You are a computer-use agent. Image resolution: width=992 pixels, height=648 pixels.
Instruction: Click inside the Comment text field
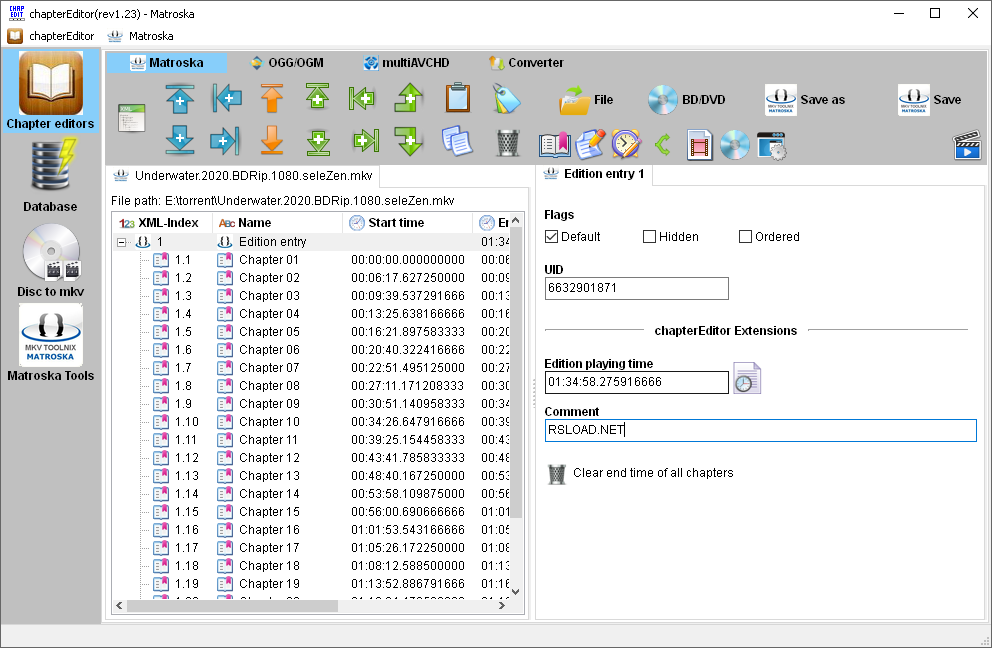760,431
